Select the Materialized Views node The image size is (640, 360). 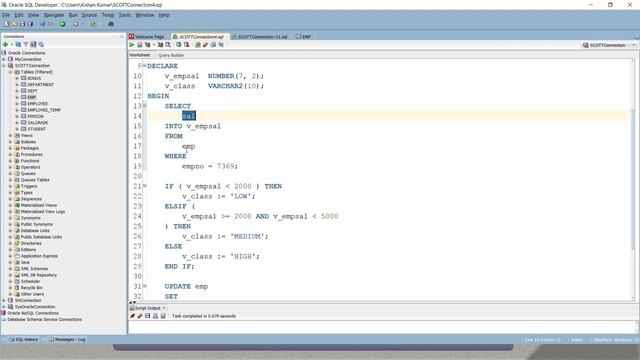click(39, 205)
